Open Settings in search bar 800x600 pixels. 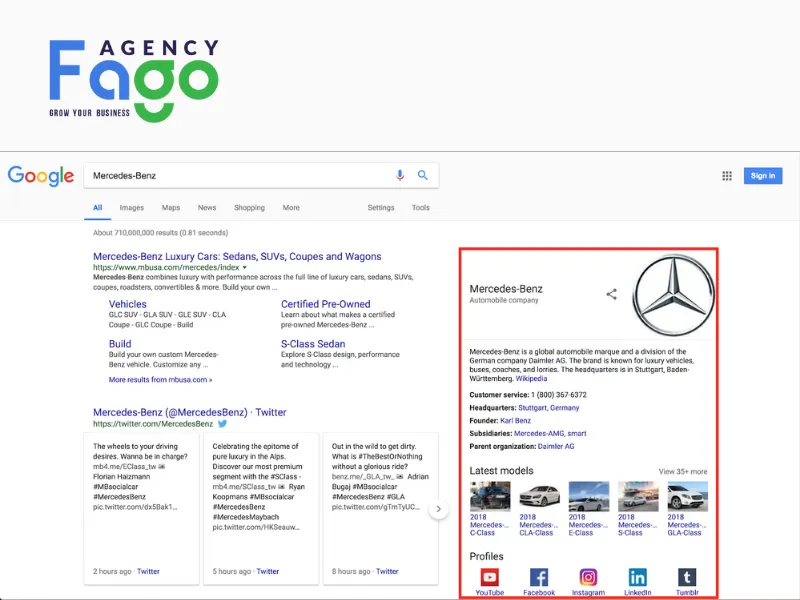(381, 208)
